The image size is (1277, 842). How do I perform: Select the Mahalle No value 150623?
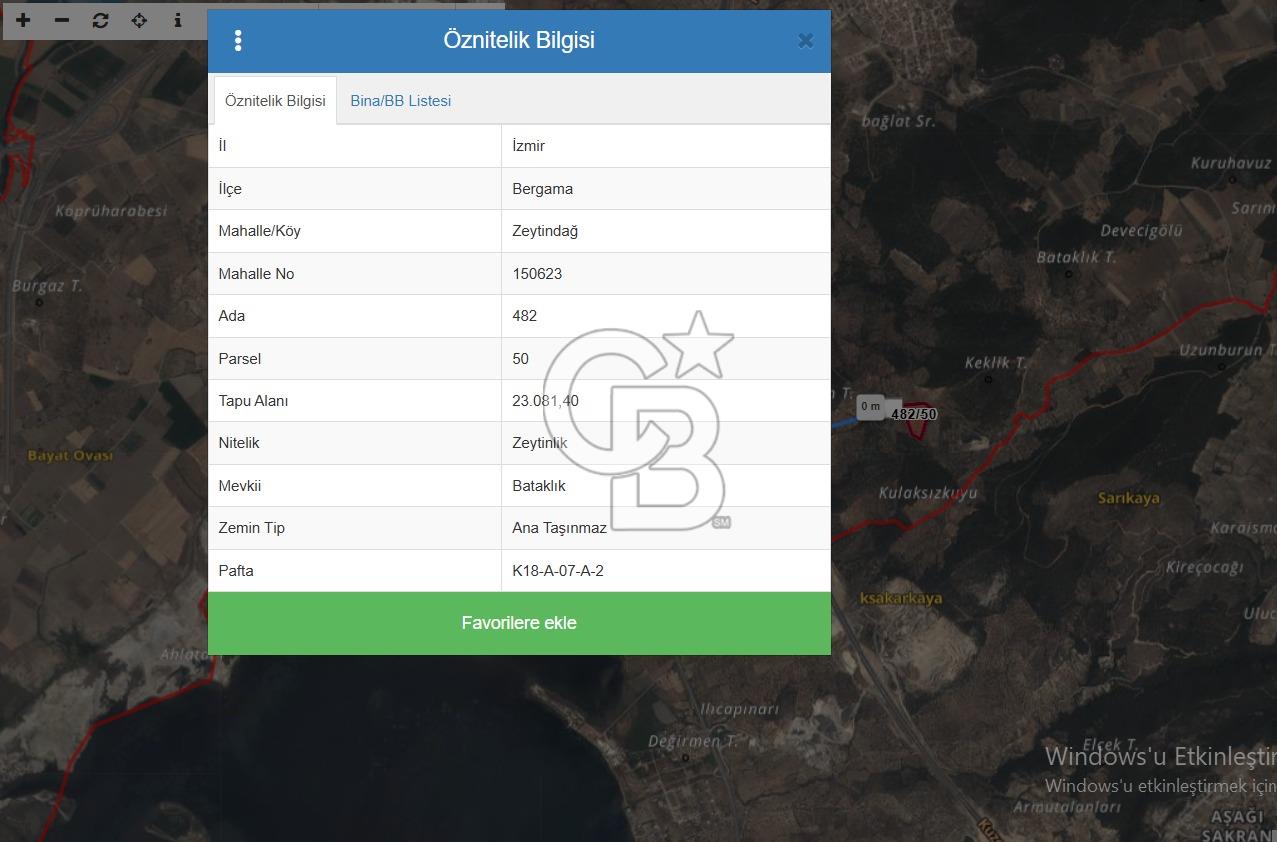[537, 274]
